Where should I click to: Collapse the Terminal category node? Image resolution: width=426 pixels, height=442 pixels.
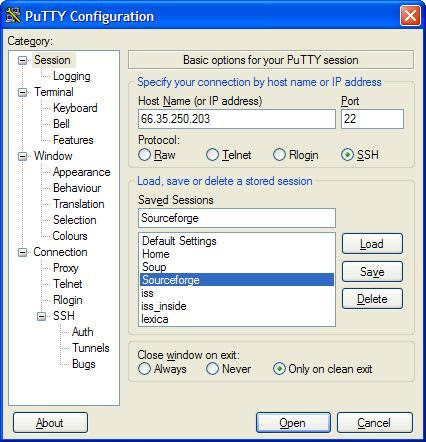(x=22, y=92)
